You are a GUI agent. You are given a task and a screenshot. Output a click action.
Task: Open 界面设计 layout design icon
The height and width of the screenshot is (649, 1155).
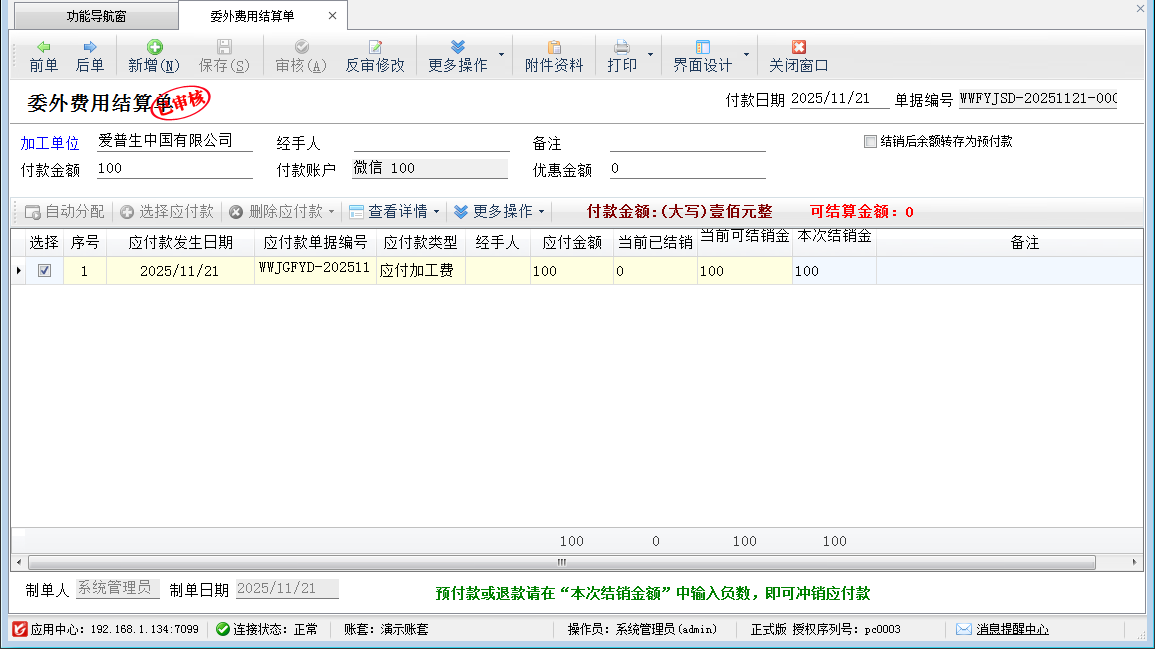point(702,47)
